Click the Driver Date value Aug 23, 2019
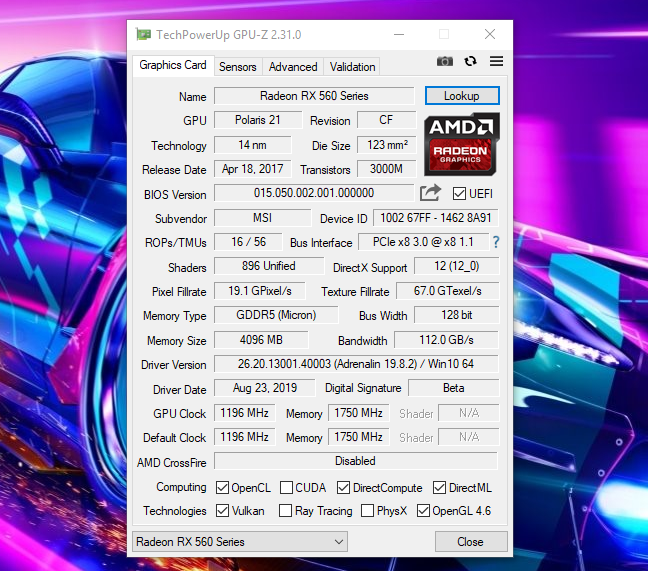The height and width of the screenshot is (571, 648). (265, 388)
